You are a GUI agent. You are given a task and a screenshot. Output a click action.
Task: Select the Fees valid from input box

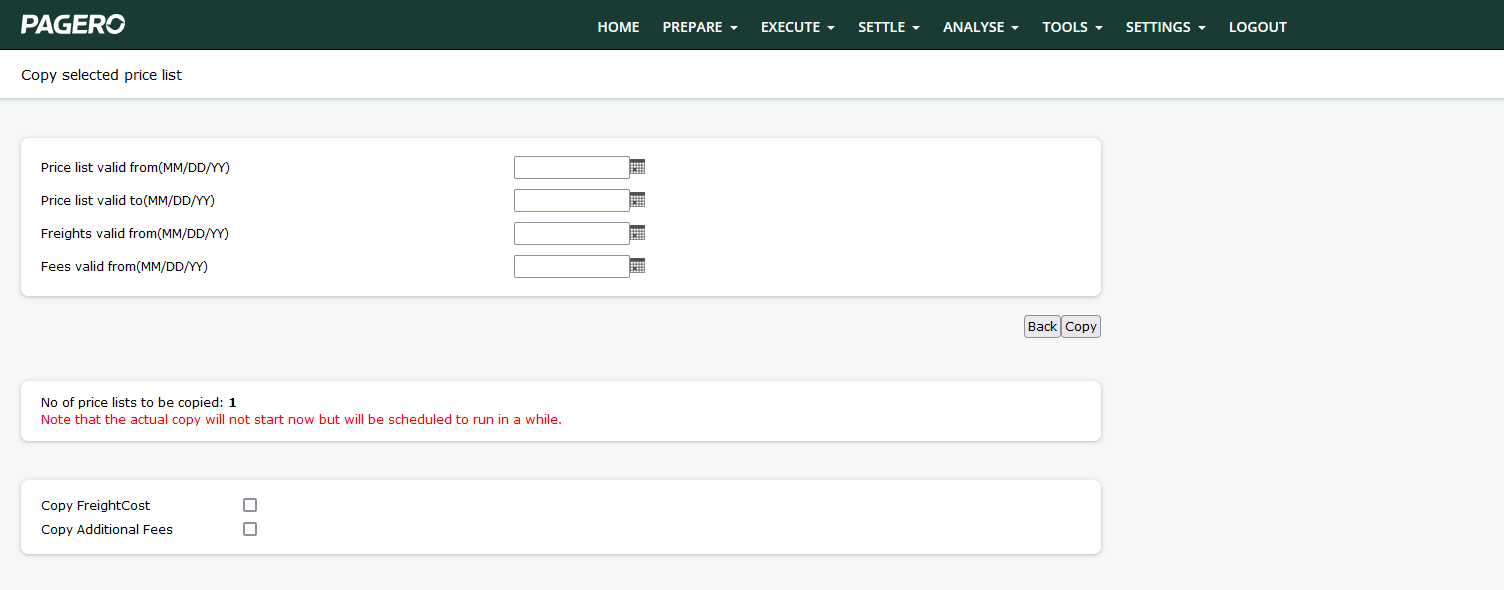coord(571,266)
